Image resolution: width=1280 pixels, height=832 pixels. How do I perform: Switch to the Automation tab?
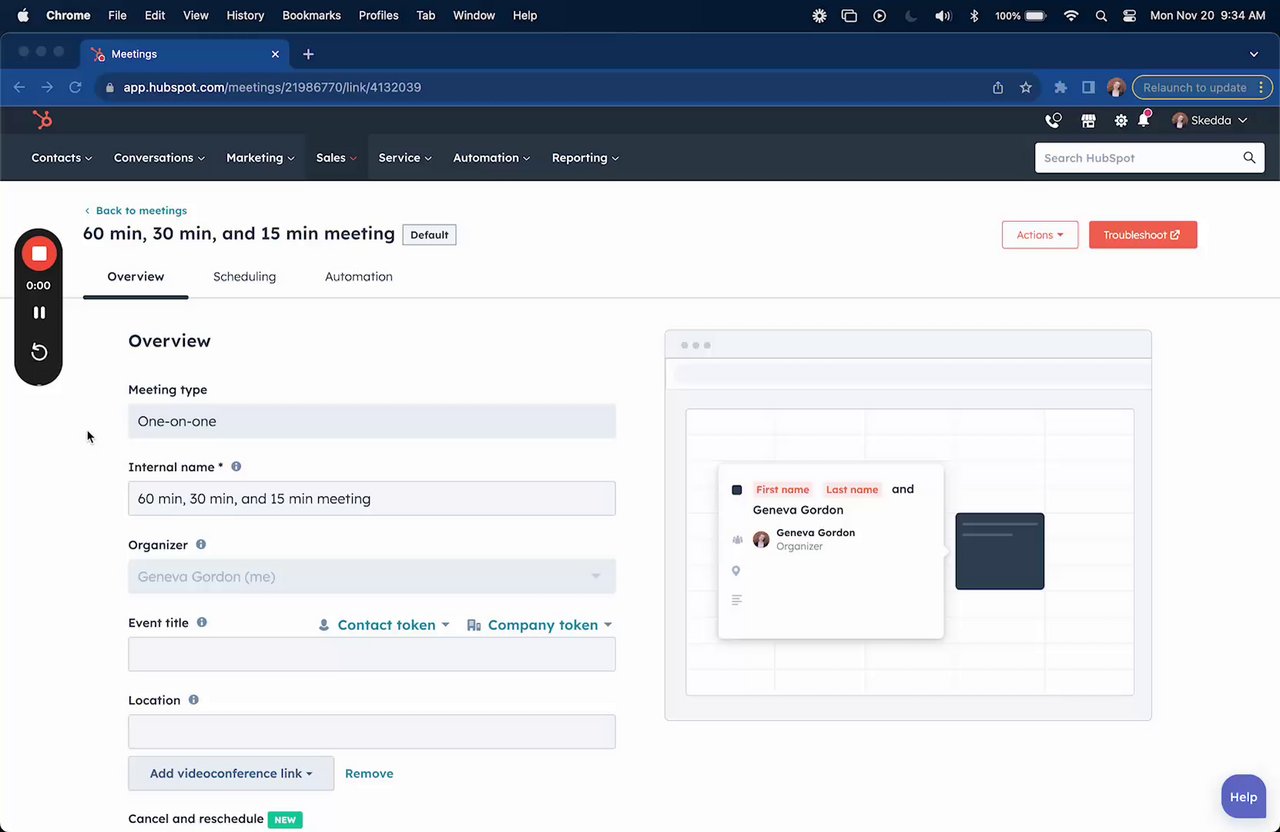[x=359, y=277]
